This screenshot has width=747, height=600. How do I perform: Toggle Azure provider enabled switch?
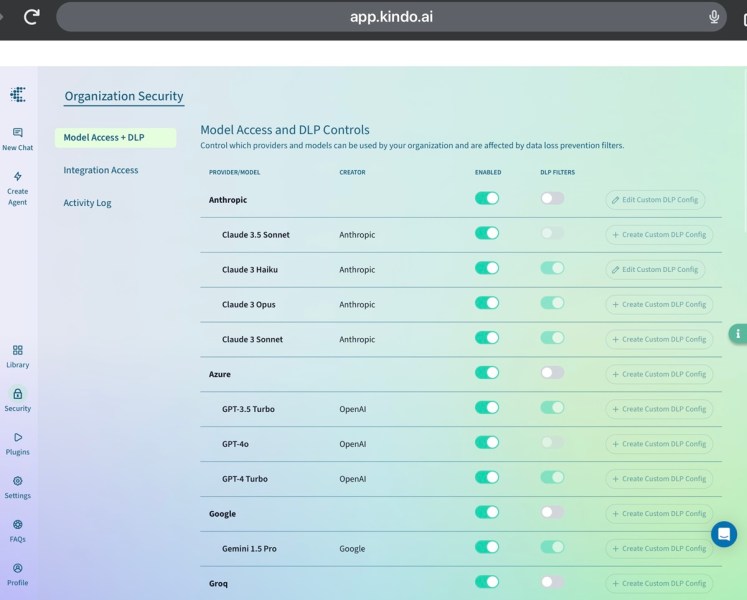click(x=486, y=372)
